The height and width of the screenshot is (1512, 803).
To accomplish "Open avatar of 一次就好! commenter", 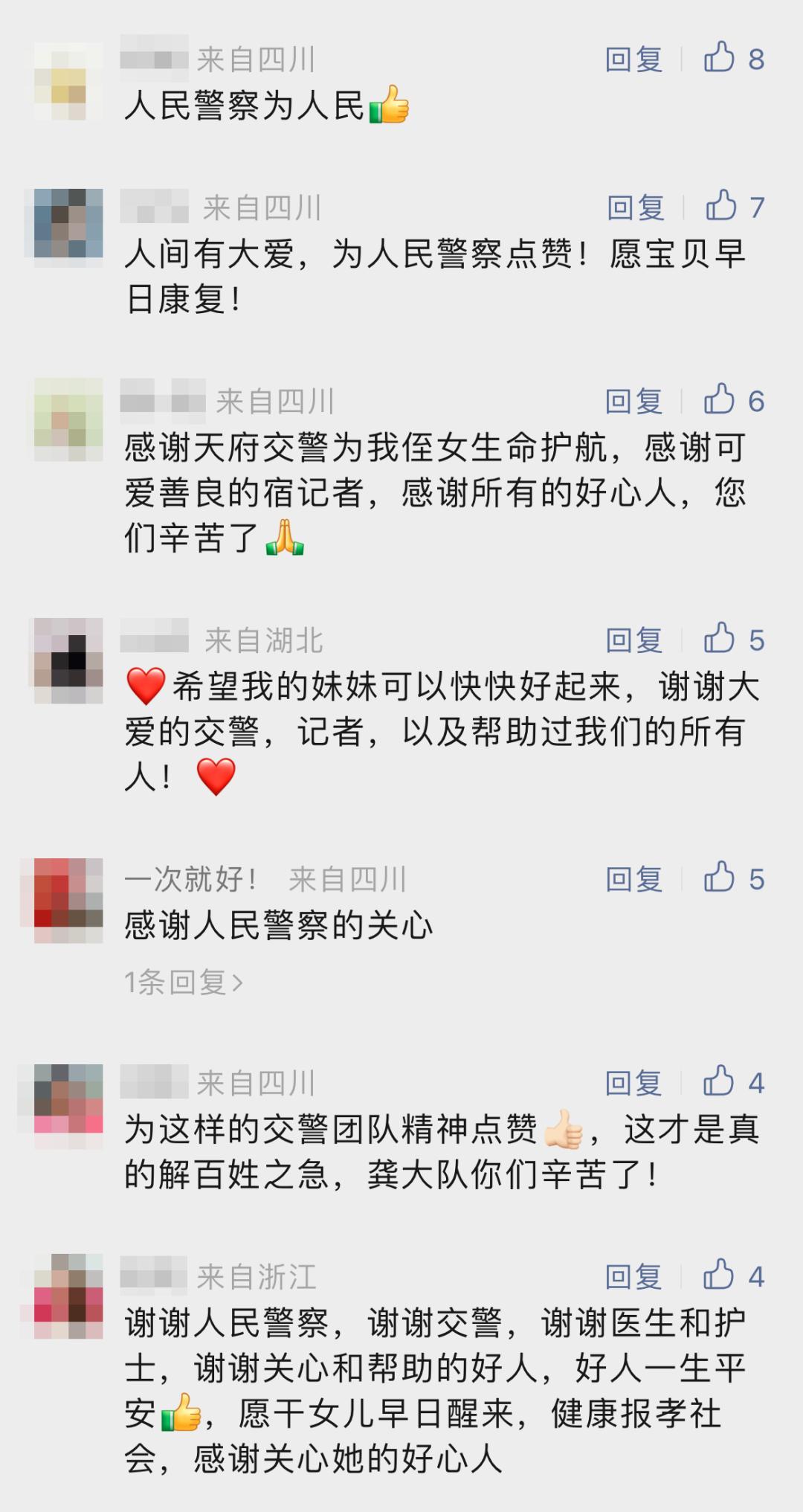I will pyautogui.click(x=68, y=900).
